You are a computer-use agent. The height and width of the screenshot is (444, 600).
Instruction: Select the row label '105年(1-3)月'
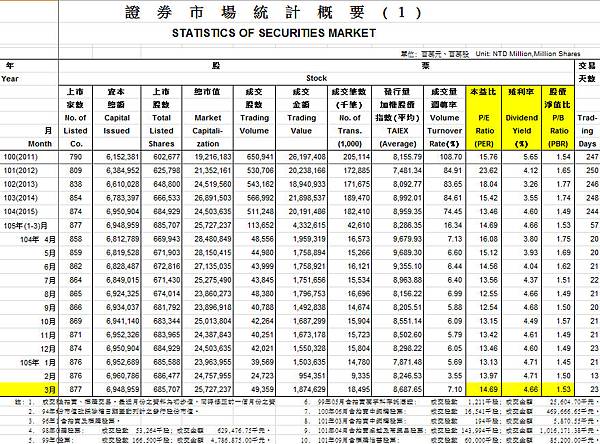(x=25, y=225)
